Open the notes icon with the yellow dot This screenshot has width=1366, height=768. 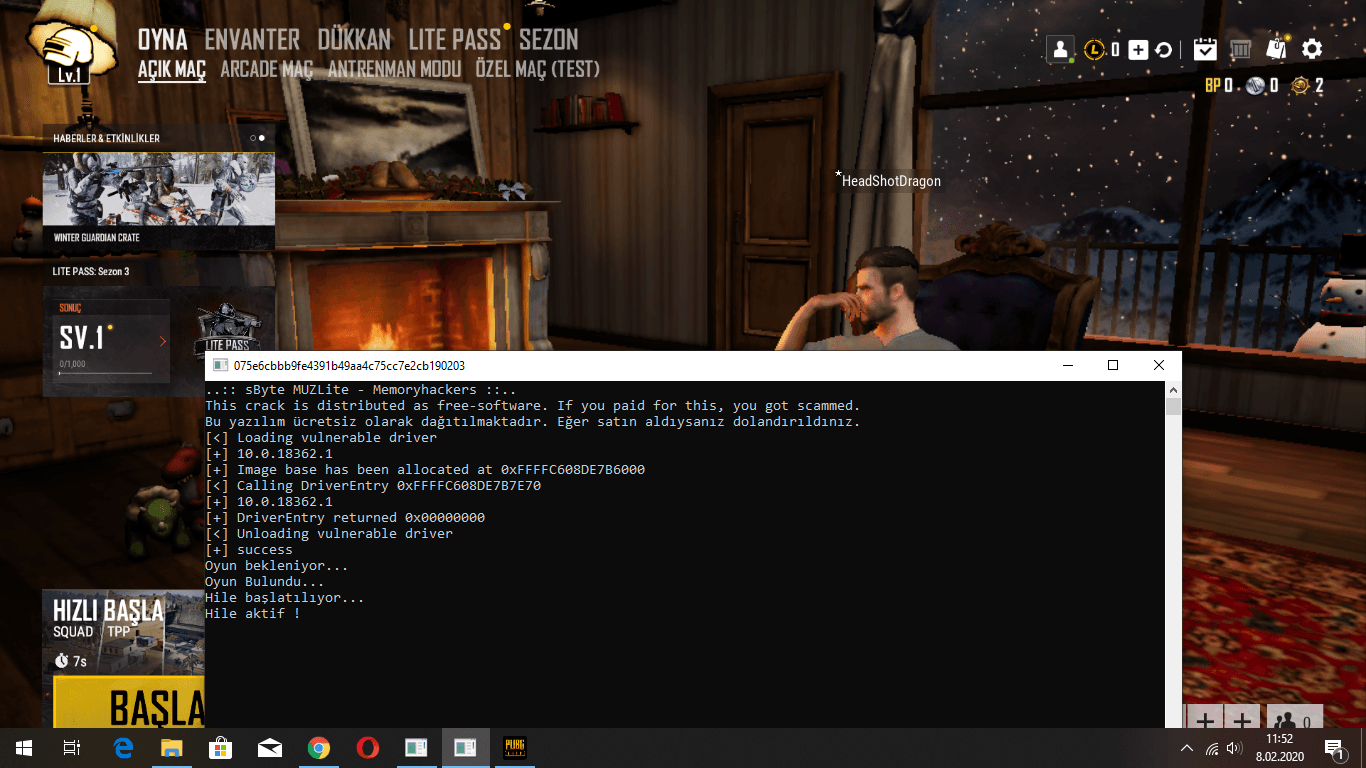tap(1276, 48)
